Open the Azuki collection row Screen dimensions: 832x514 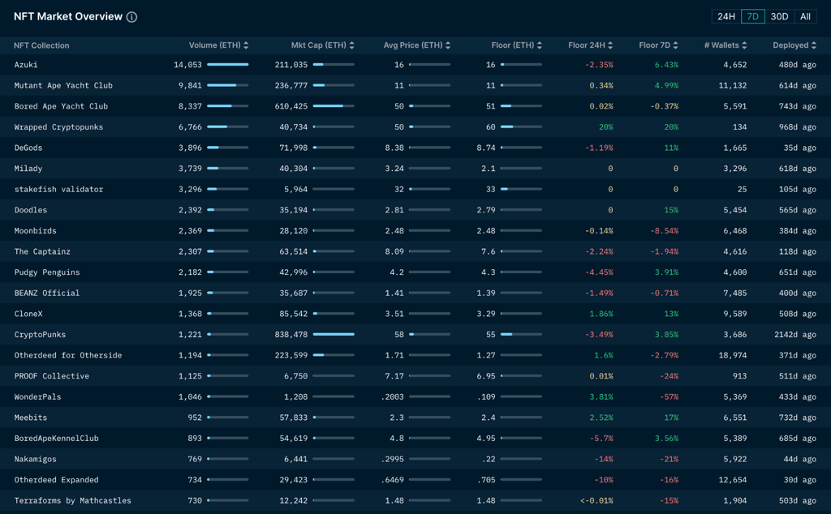point(415,65)
